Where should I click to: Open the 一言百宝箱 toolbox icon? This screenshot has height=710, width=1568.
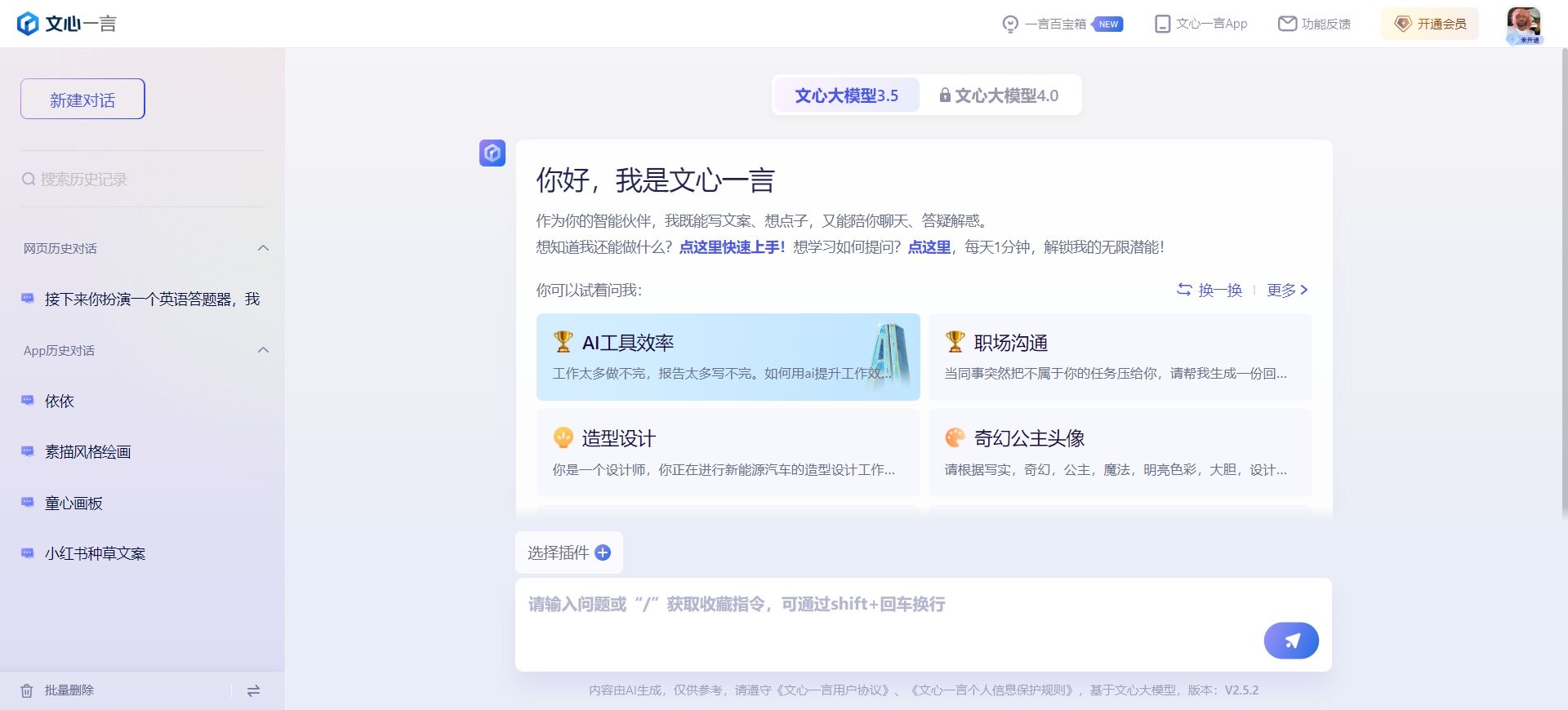pyautogui.click(x=1010, y=24)
